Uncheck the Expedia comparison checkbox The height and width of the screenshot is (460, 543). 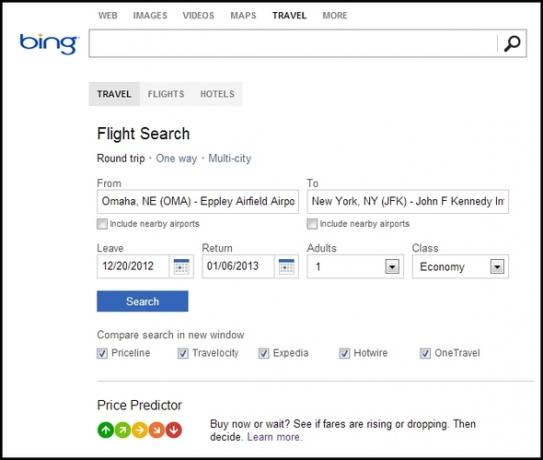[264, 353]
